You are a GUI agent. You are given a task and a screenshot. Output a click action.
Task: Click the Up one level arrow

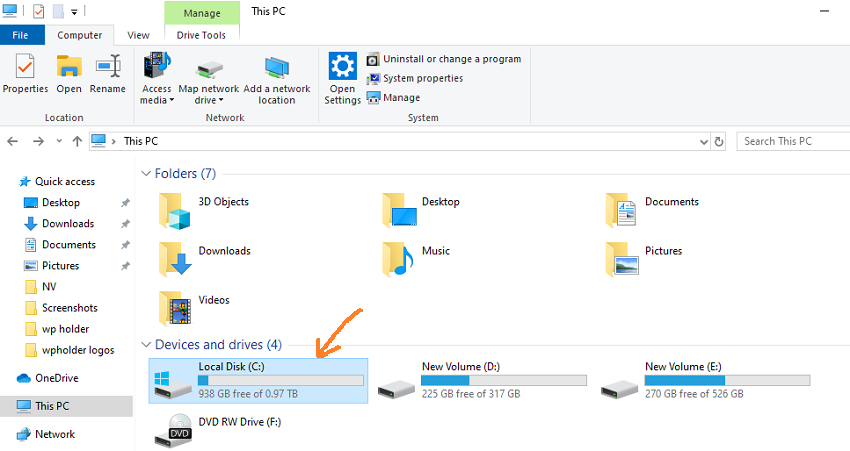(x=77, y=141)
